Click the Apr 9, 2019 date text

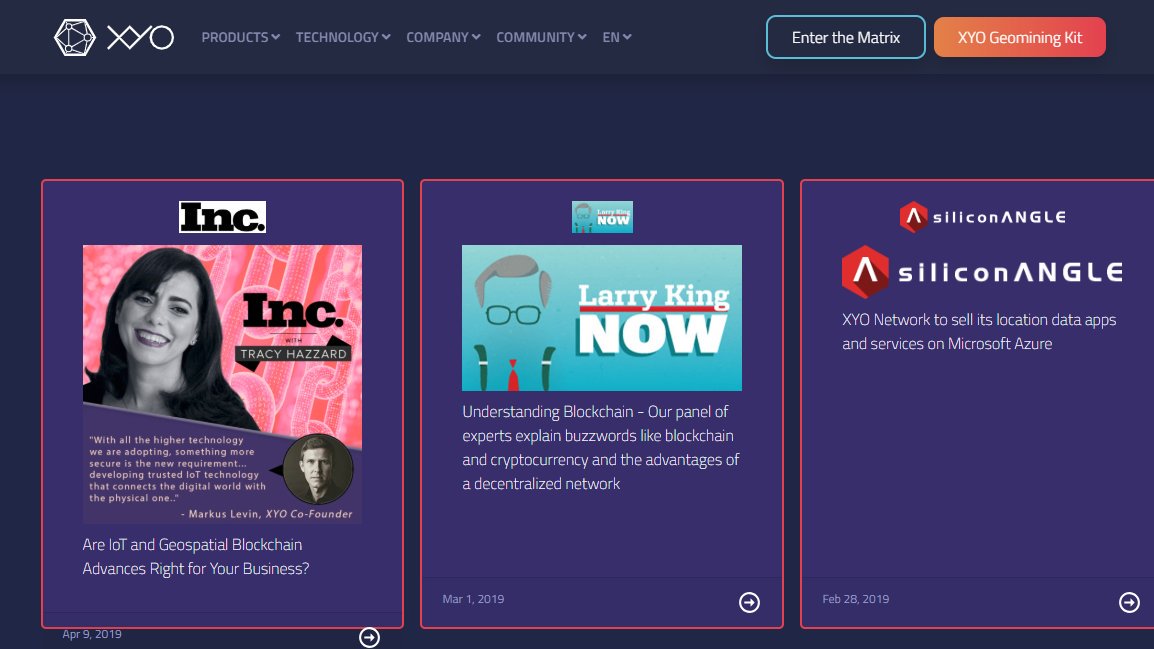[x=92, y=634]
